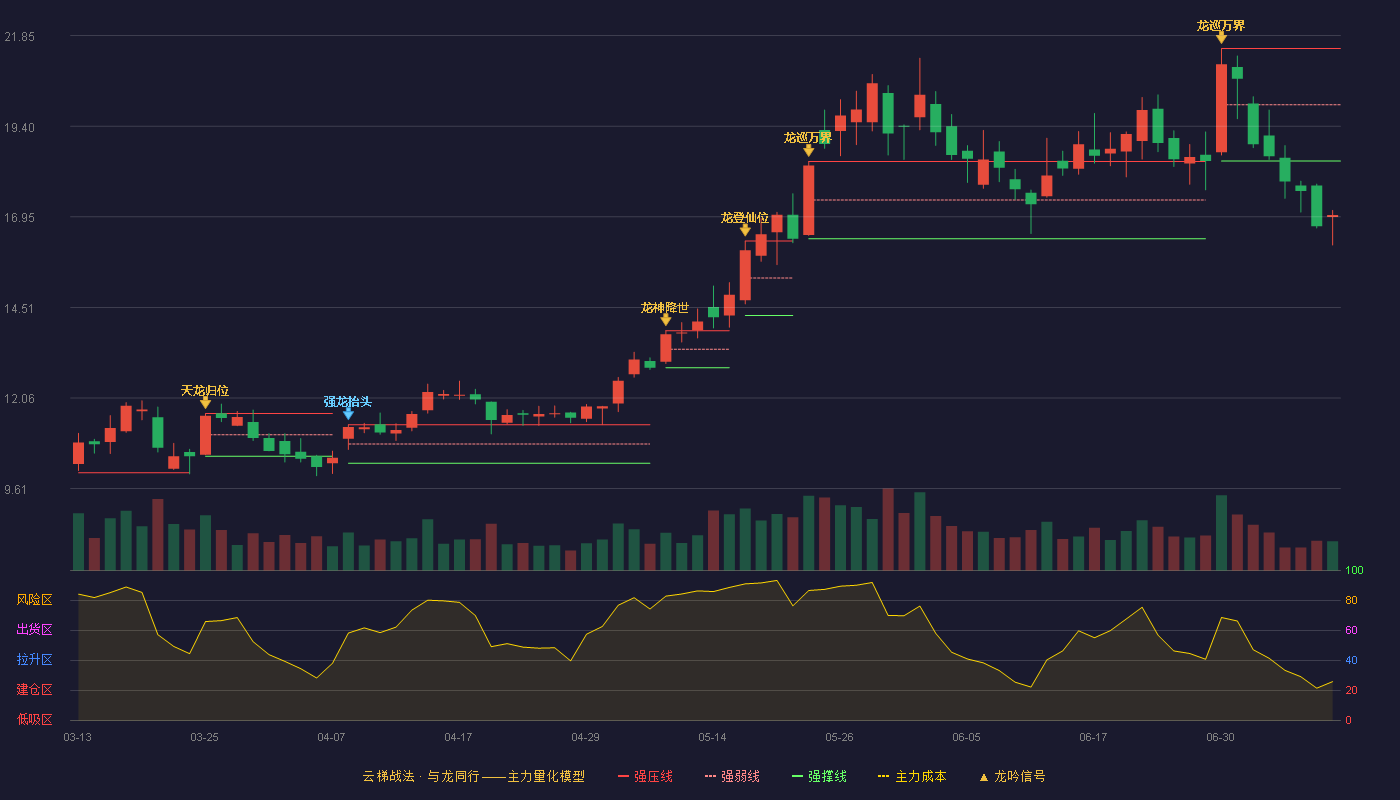Toggle the 龙吟信号 legend entry
The image size is (1400, 800).
1011,776
